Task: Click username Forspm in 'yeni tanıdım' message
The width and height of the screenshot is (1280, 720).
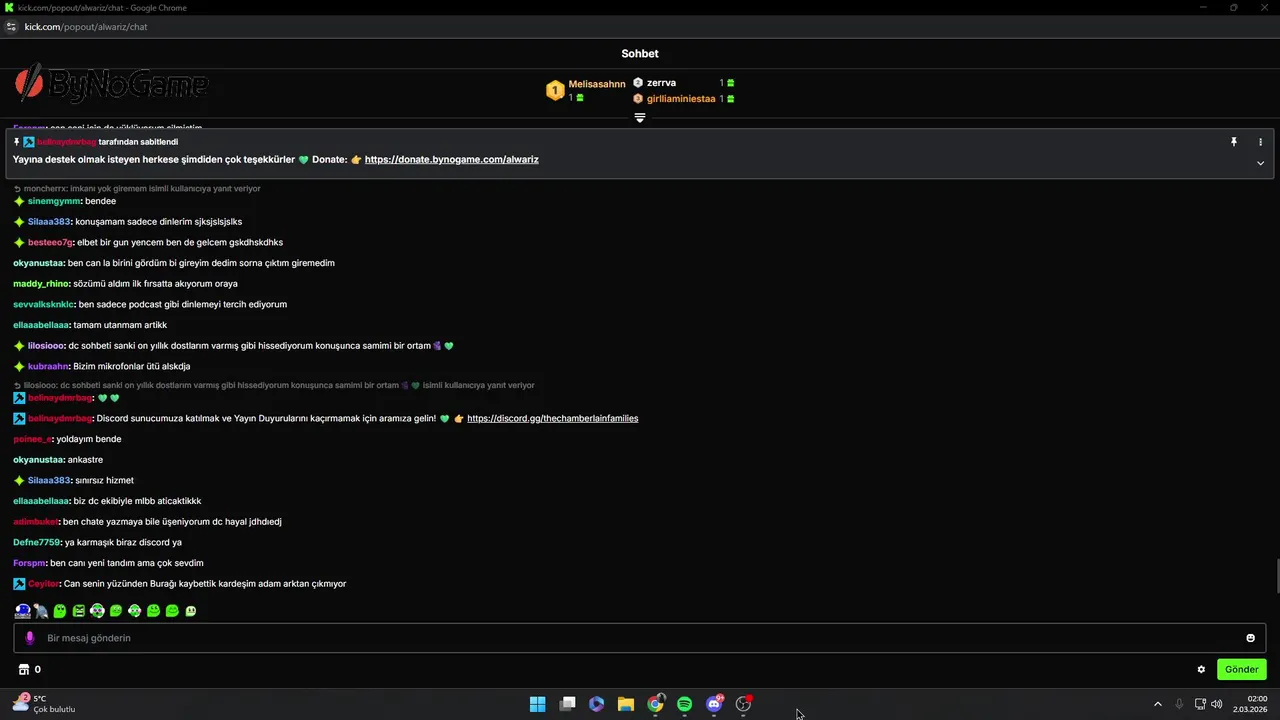Action: 29,563
